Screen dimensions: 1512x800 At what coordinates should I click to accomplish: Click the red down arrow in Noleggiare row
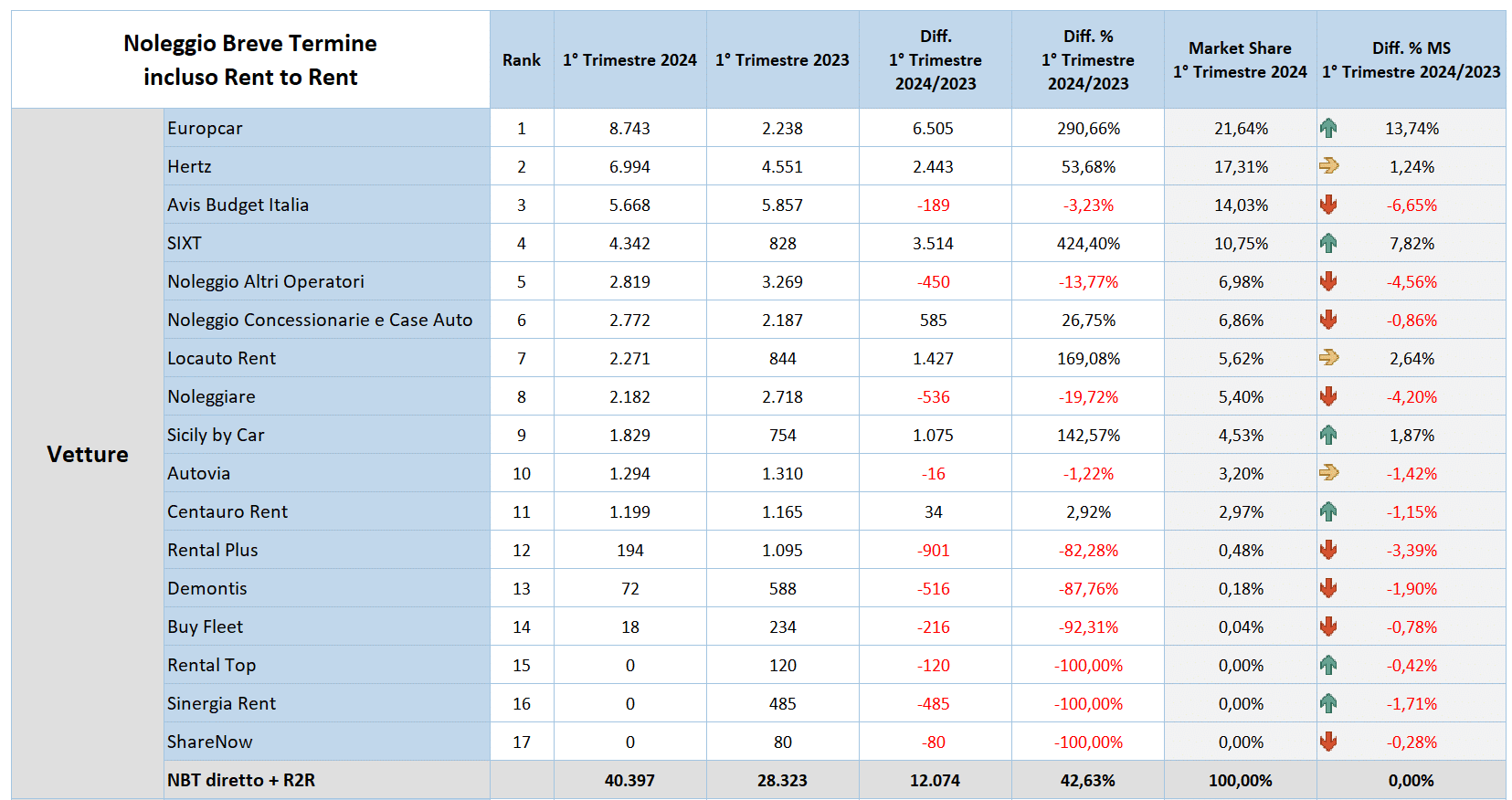tap(1328, 397)
